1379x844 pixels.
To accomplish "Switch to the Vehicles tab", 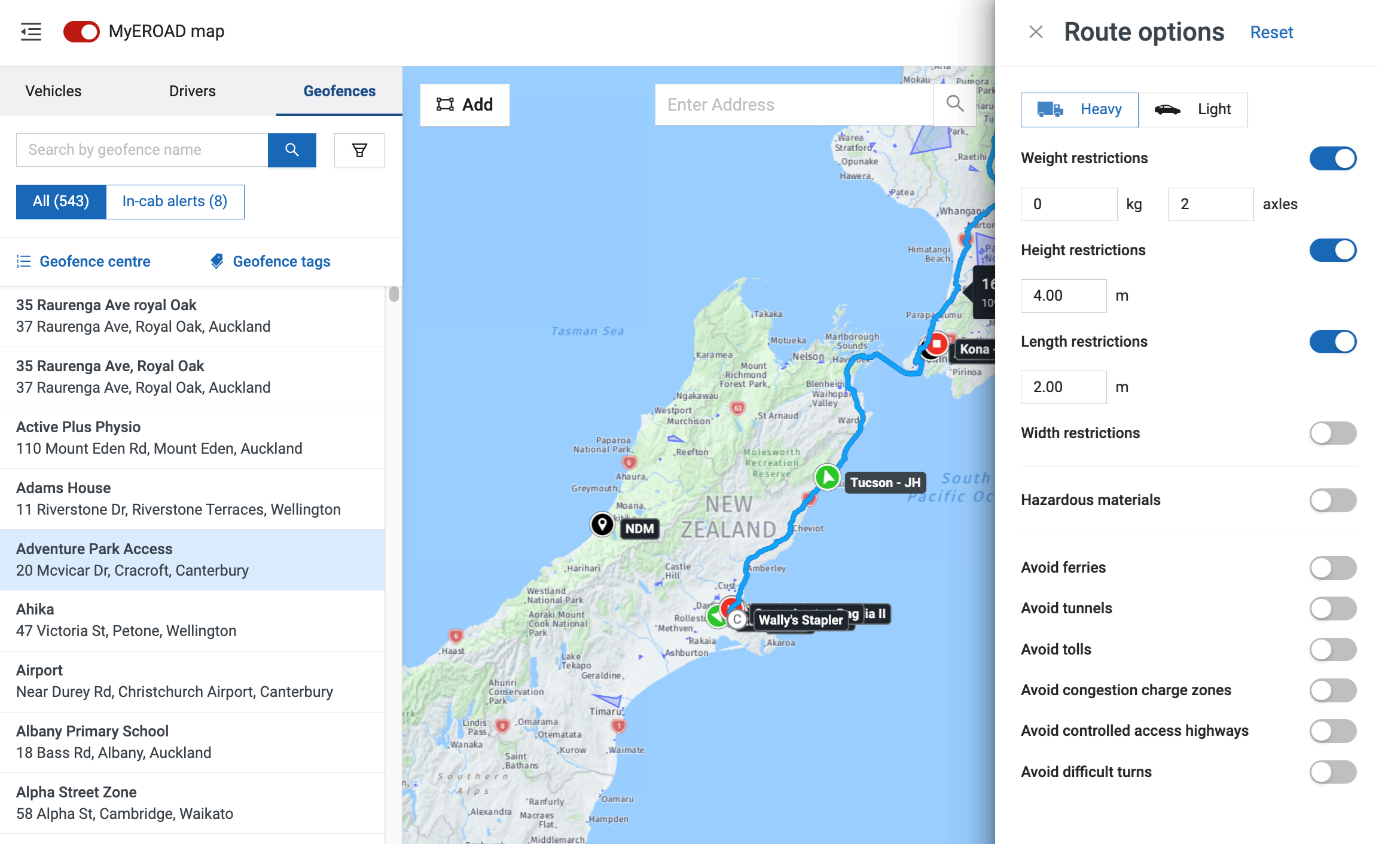I will (x=54, y=91).
